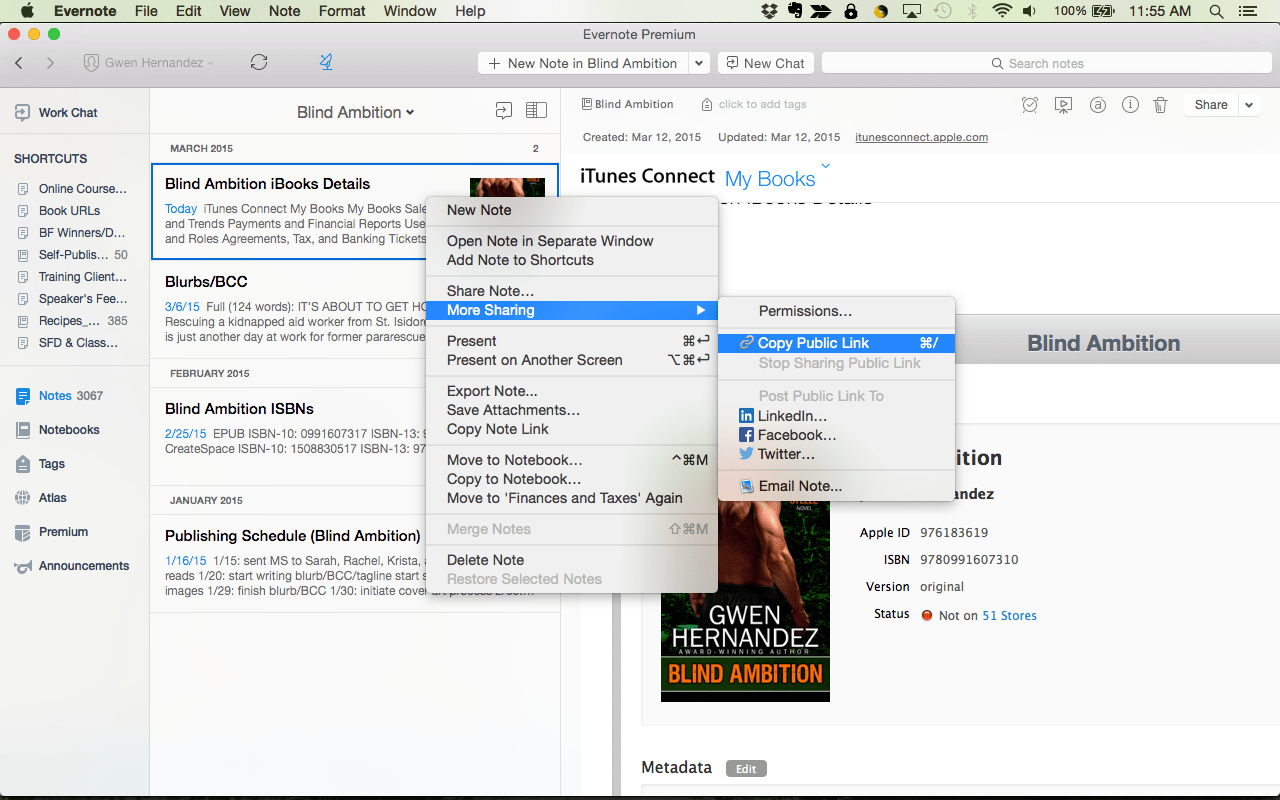Delete note with the trash icon
1280x800 pixels.
coord(1160,105)
